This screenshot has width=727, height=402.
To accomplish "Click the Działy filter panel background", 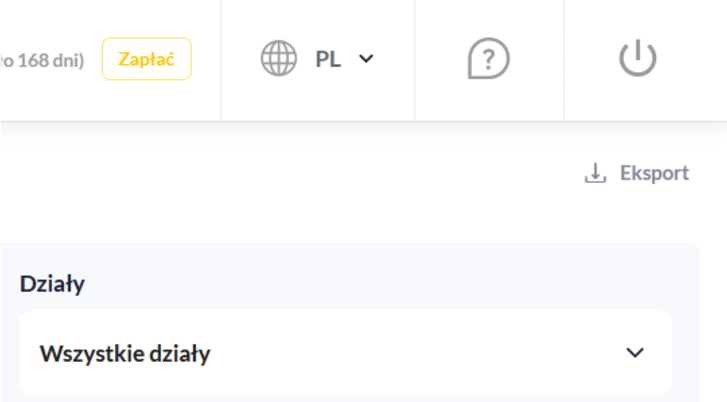I will 400,280.
